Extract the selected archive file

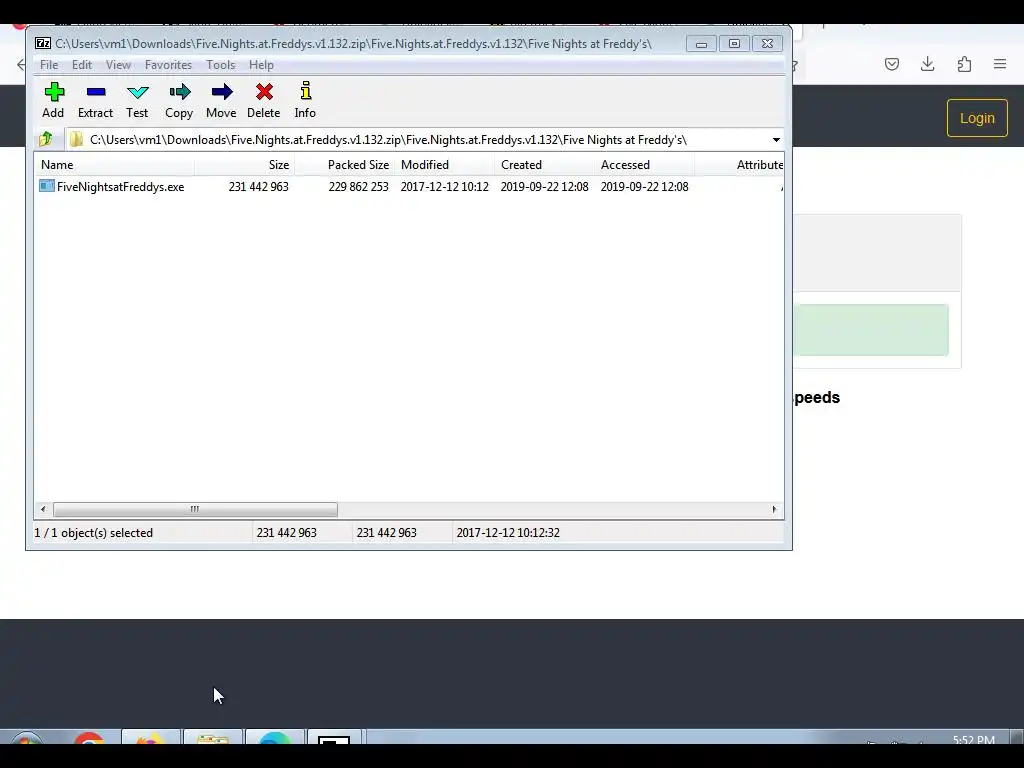[x=95, y=100]
